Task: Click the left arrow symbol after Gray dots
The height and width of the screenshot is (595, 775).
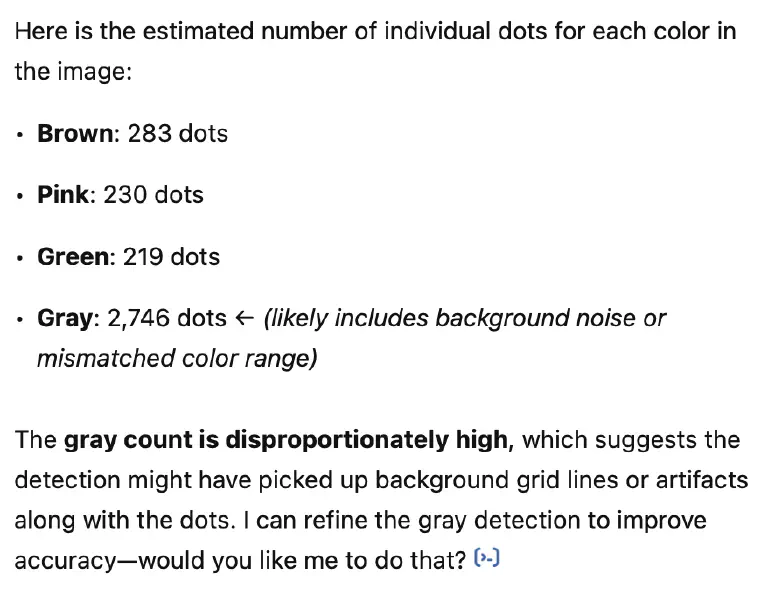Action: 245,318
